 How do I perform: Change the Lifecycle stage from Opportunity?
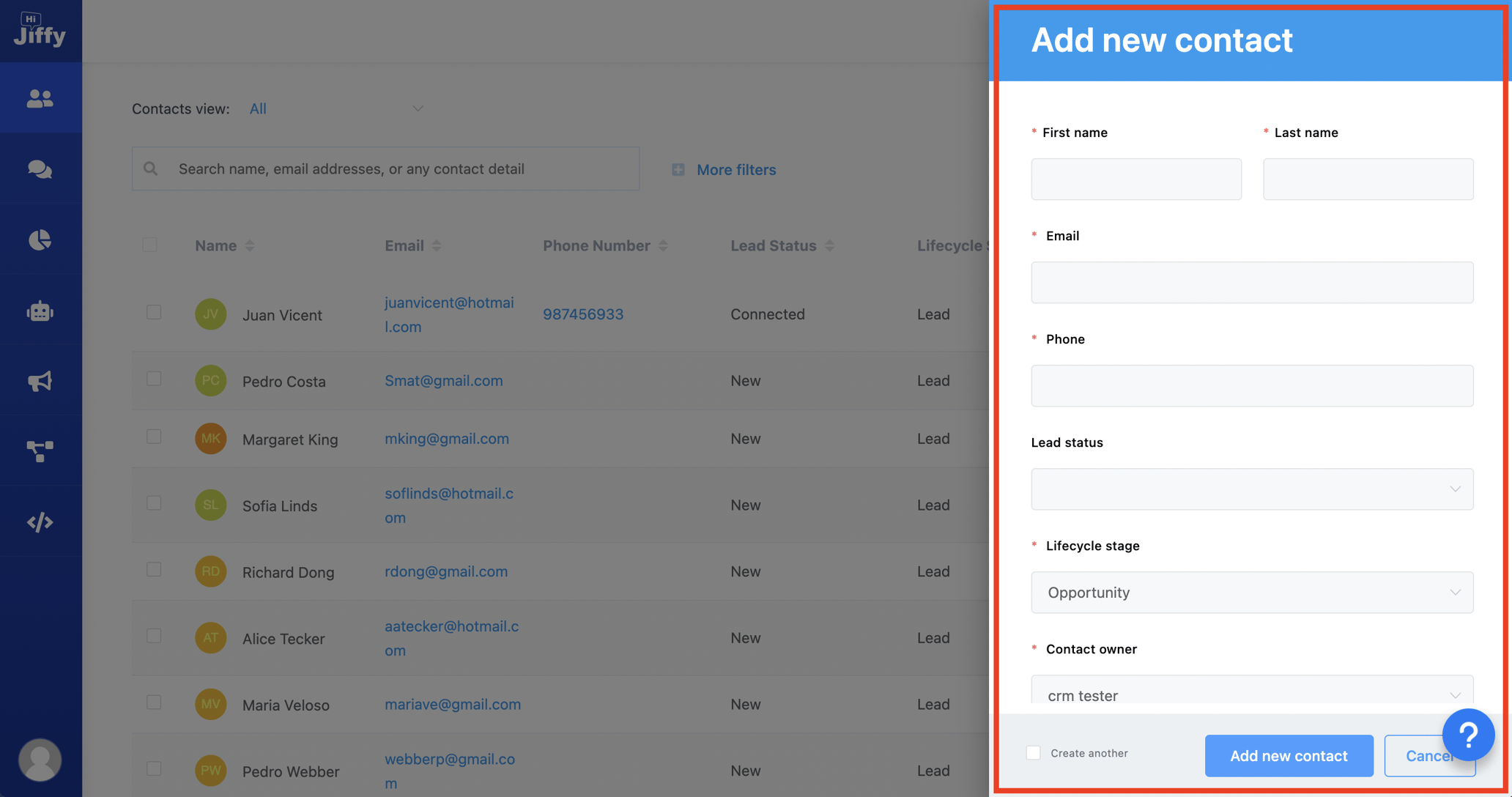(x=1251, y=593)
